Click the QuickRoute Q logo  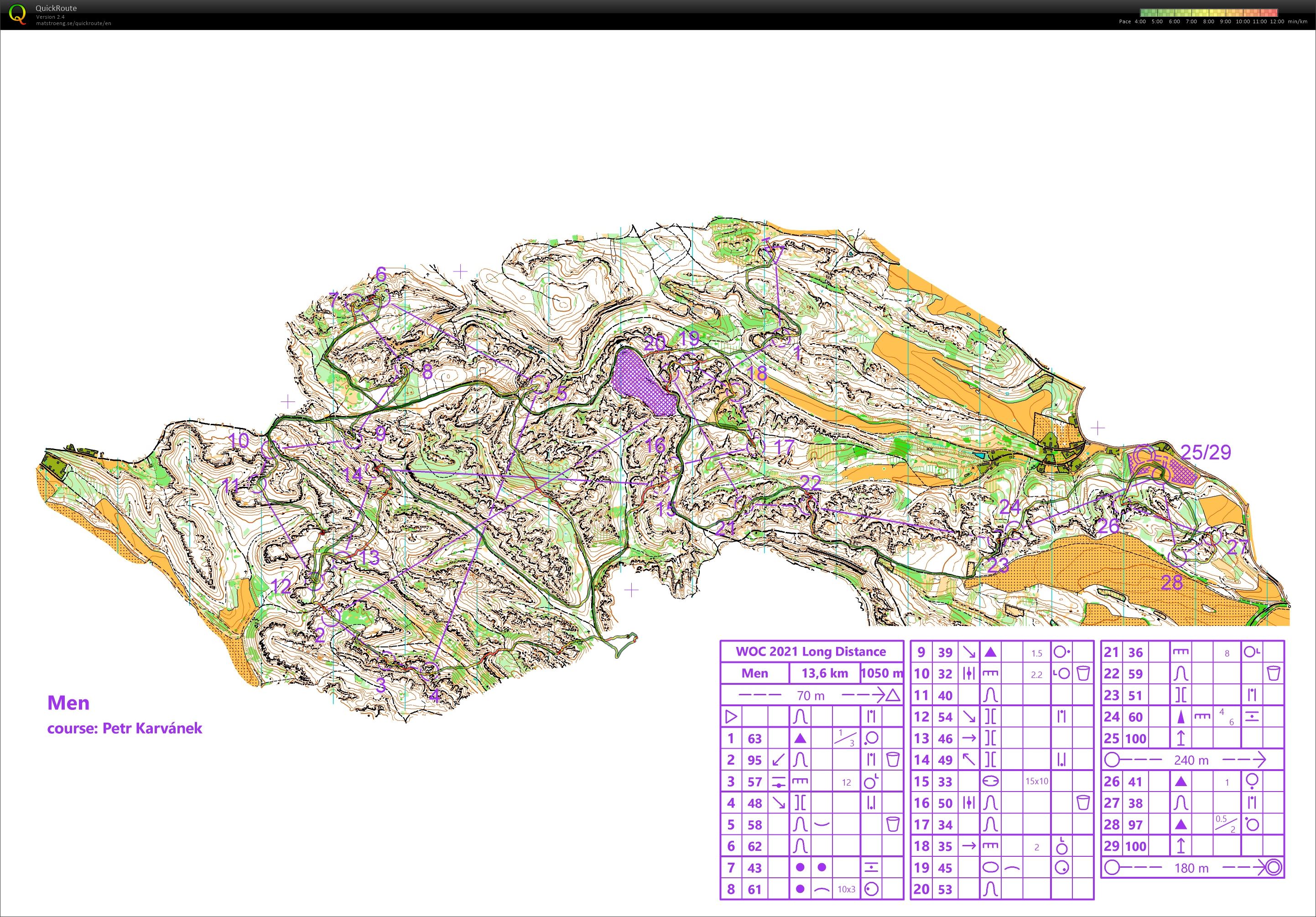(19, 16)
